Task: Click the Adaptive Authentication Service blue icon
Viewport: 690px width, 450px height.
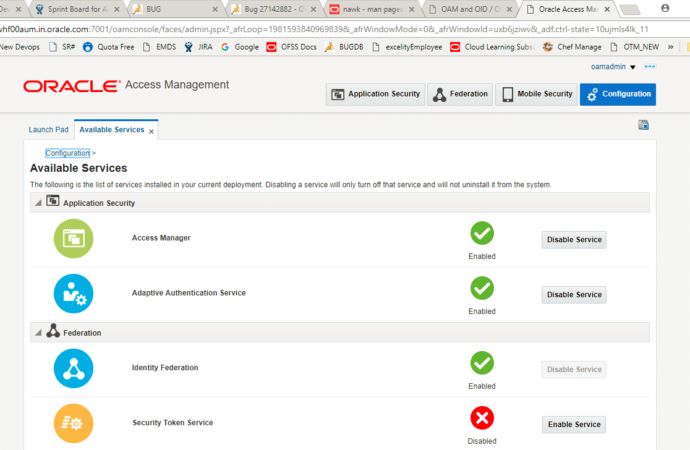Action: point(73,293)
